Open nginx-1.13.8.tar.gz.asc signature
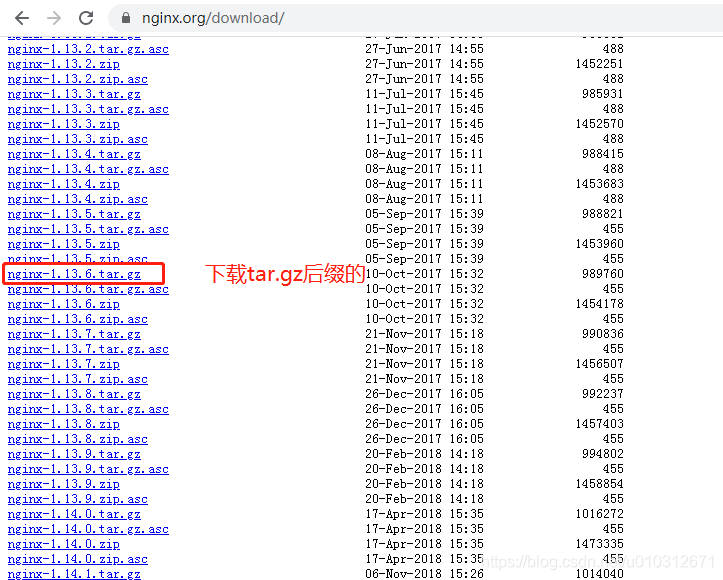This screenshot has width=723, height=580. click(x=88, y=409)
